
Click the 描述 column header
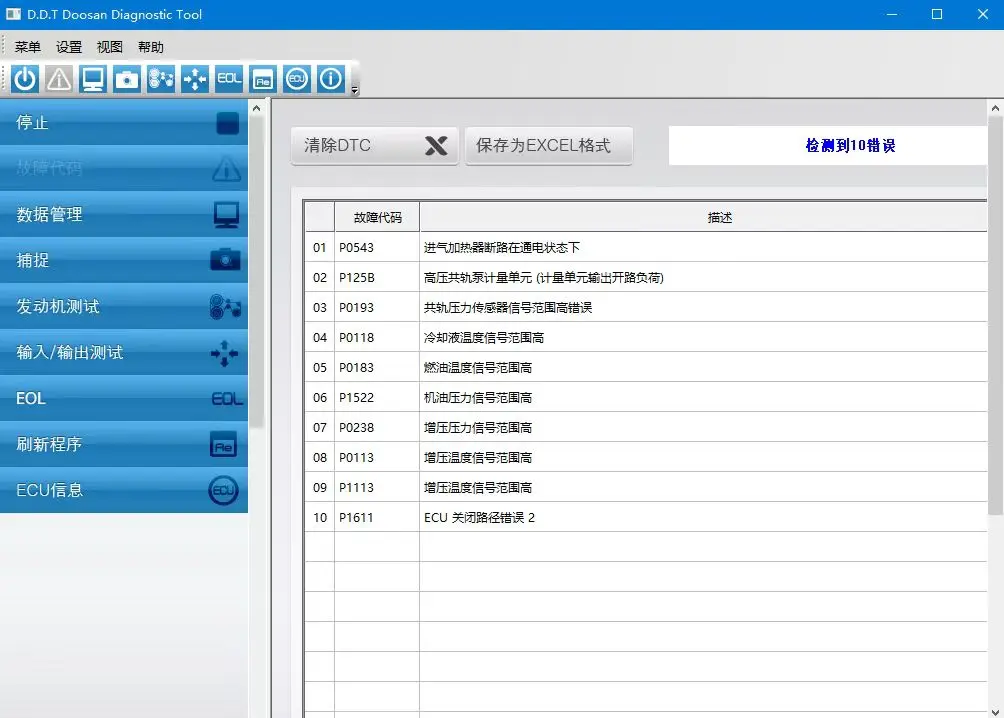704,218
